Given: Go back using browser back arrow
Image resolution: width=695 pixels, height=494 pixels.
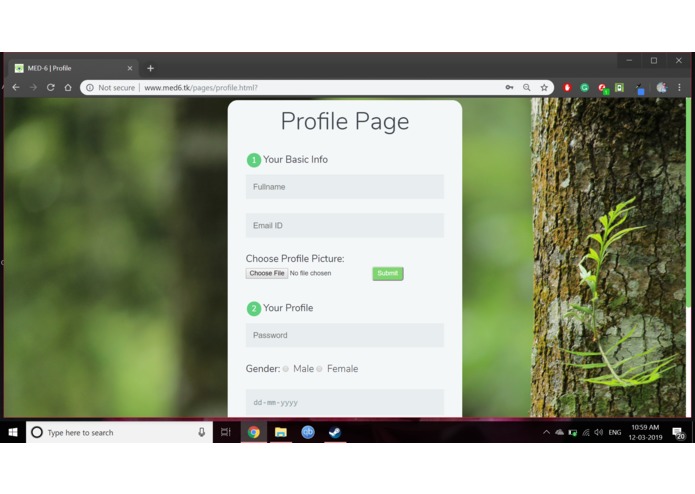Looking at the screenshot, I should coord(16,87).
